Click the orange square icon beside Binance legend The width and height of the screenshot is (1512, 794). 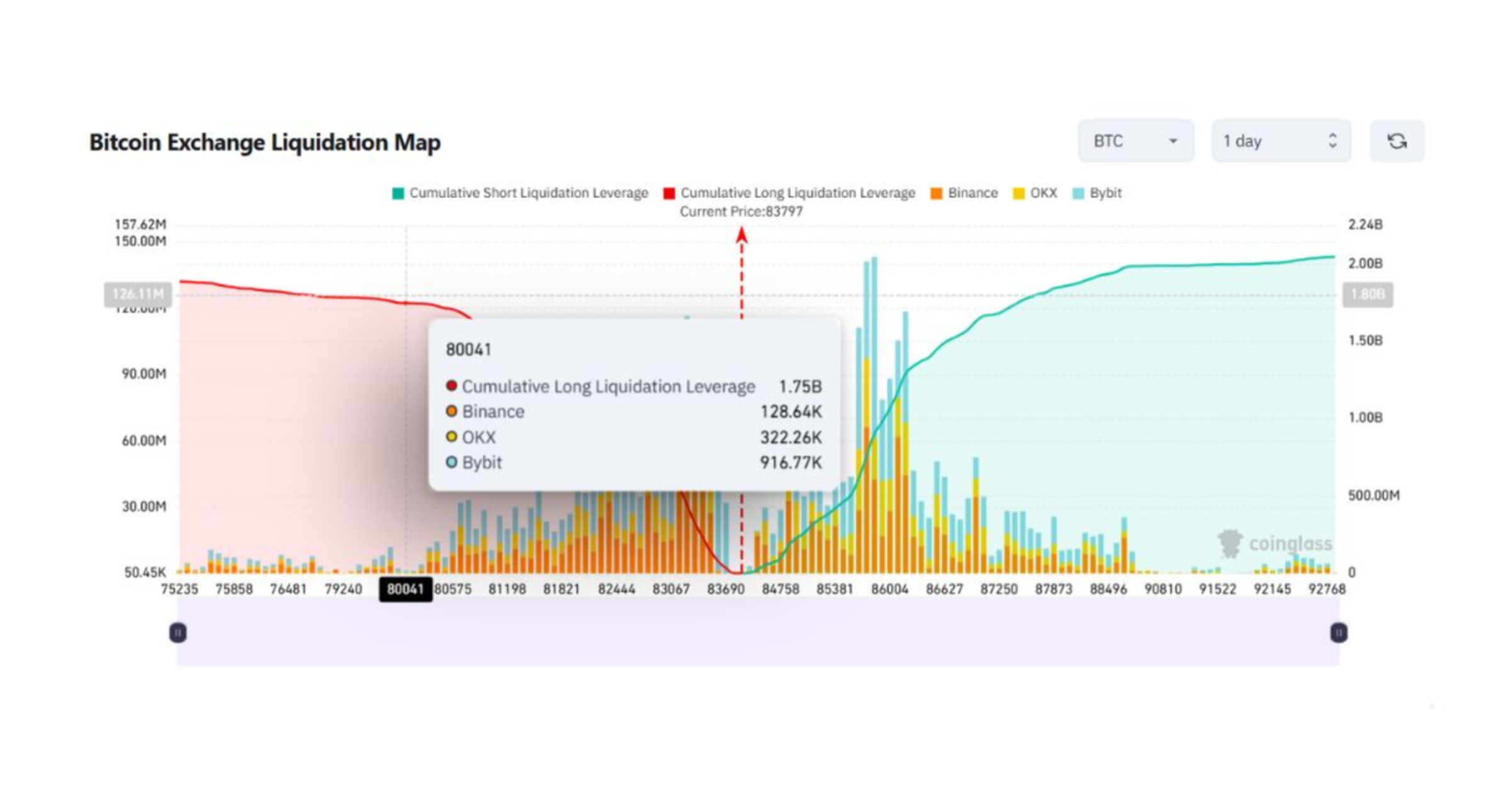coord(937,193)
